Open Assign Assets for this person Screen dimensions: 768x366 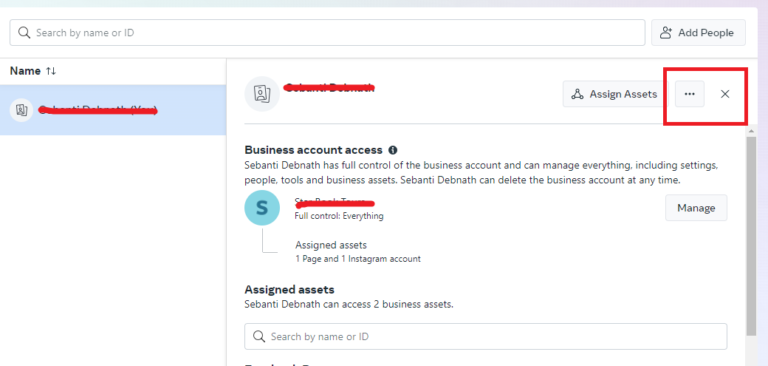pos(615,94)
